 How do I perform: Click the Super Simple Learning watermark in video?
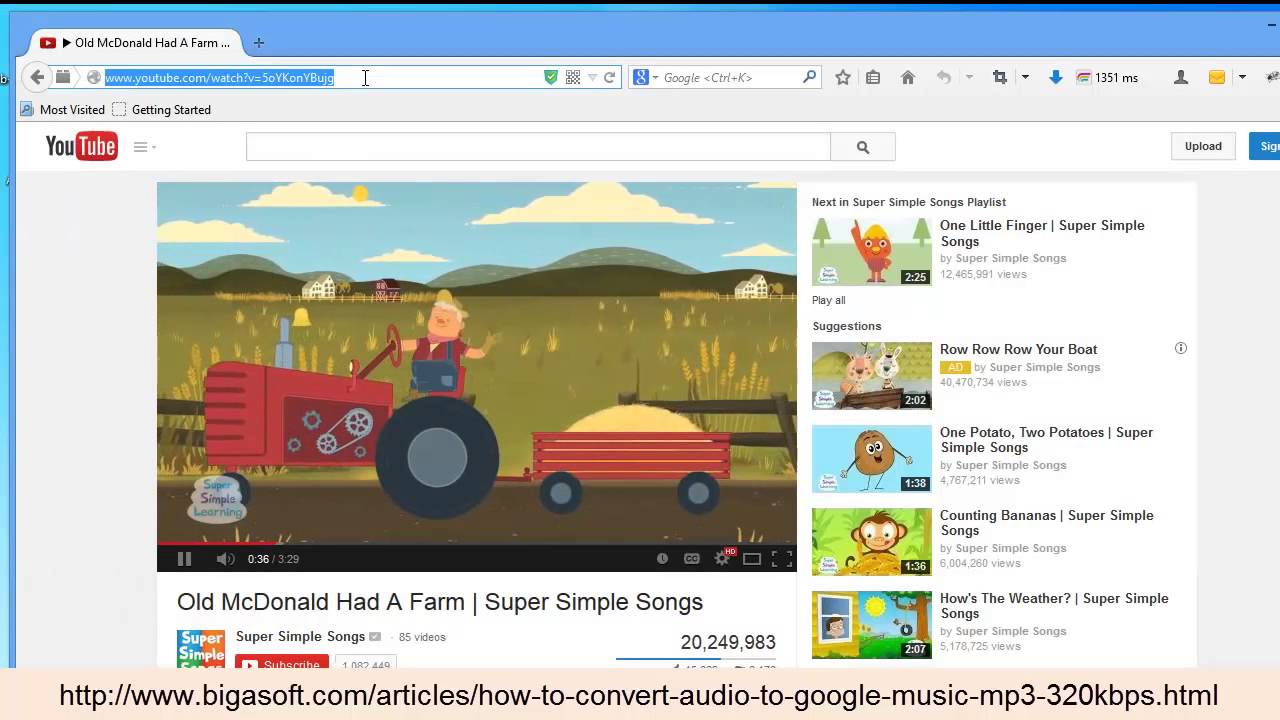pyautogui.click(x=217, y=498)
